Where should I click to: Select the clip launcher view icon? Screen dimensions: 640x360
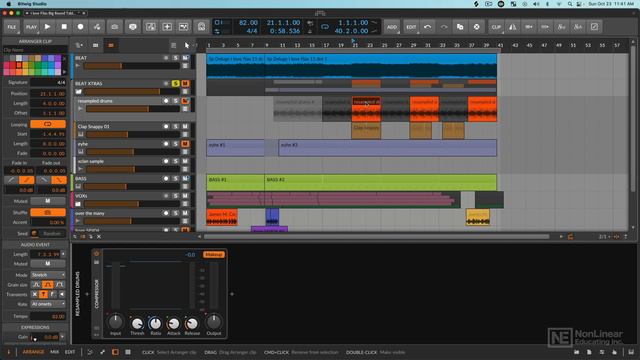(96, 45)
